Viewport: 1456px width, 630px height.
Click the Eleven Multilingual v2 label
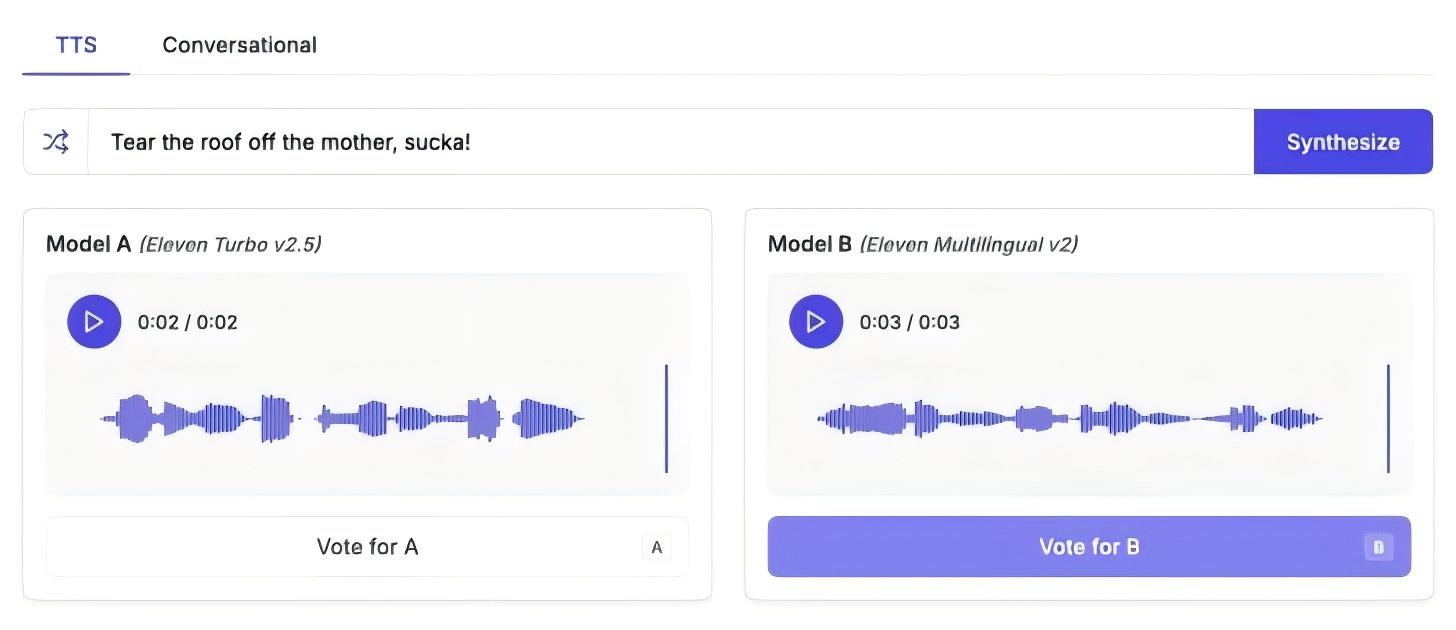(969, 244)
